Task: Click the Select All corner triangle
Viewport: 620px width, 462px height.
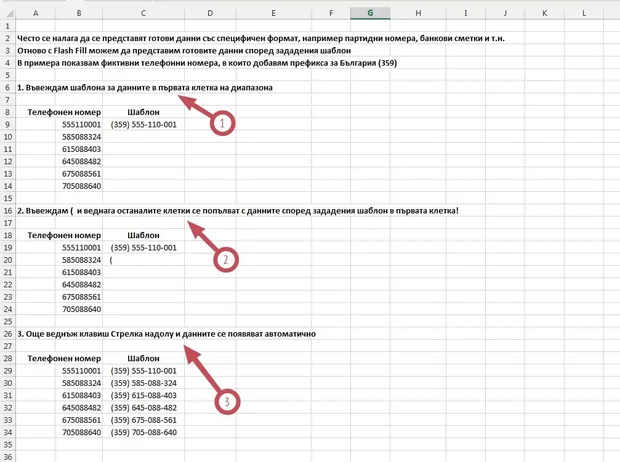Action: [8, 13]
